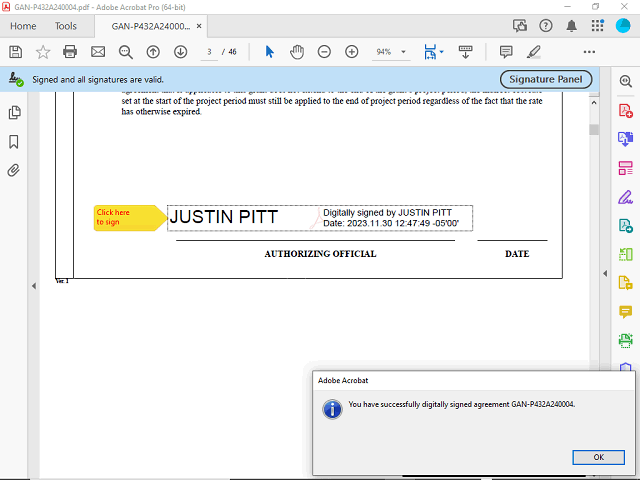Expand more tools ellipsis menu

pyautogui.click(x=590, y=51)
